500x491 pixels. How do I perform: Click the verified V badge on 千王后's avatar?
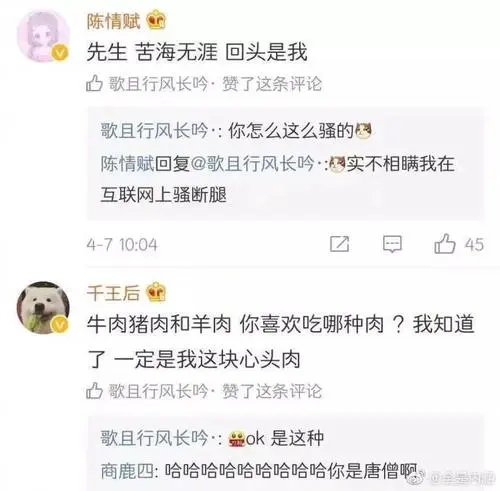click(60, 324)
